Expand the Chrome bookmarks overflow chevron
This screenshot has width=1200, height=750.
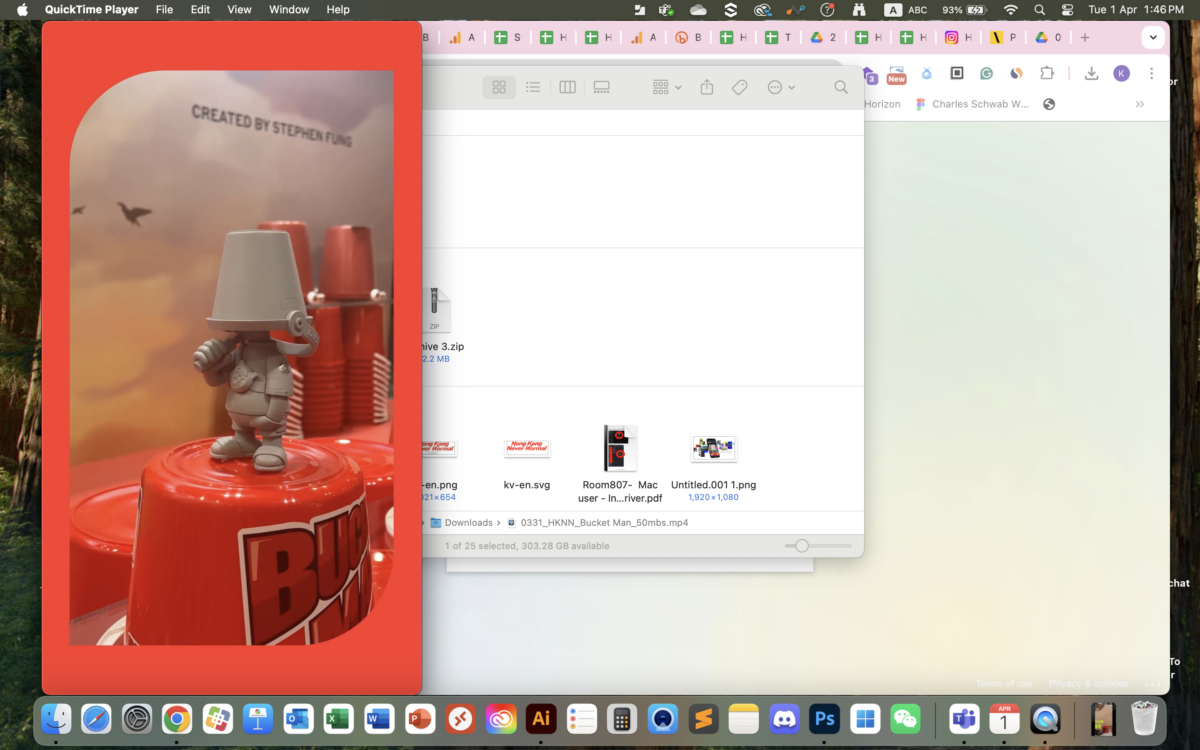pos(1139,104)
